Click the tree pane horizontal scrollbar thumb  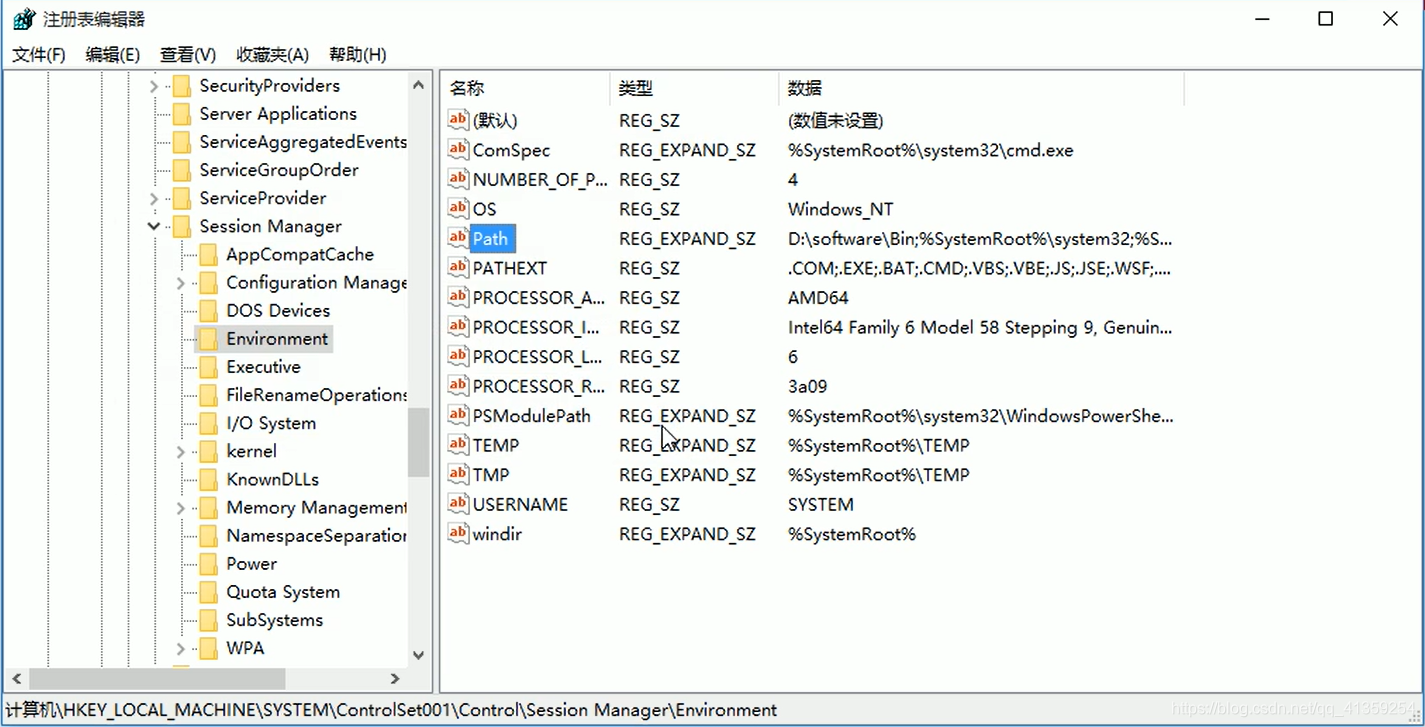[x=158, y=679]
